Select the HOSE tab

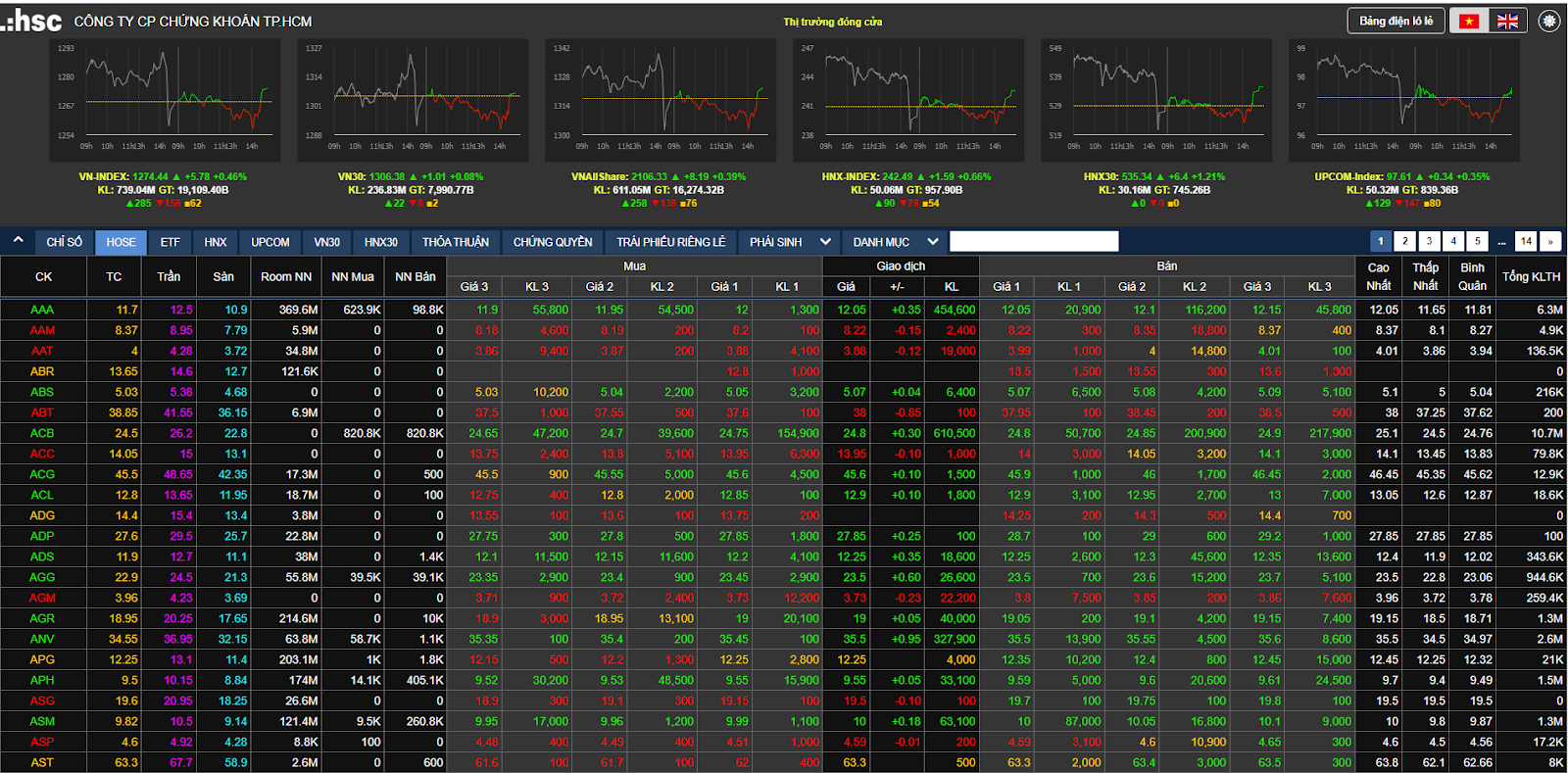pyautogui.click(x=121, y=242)
